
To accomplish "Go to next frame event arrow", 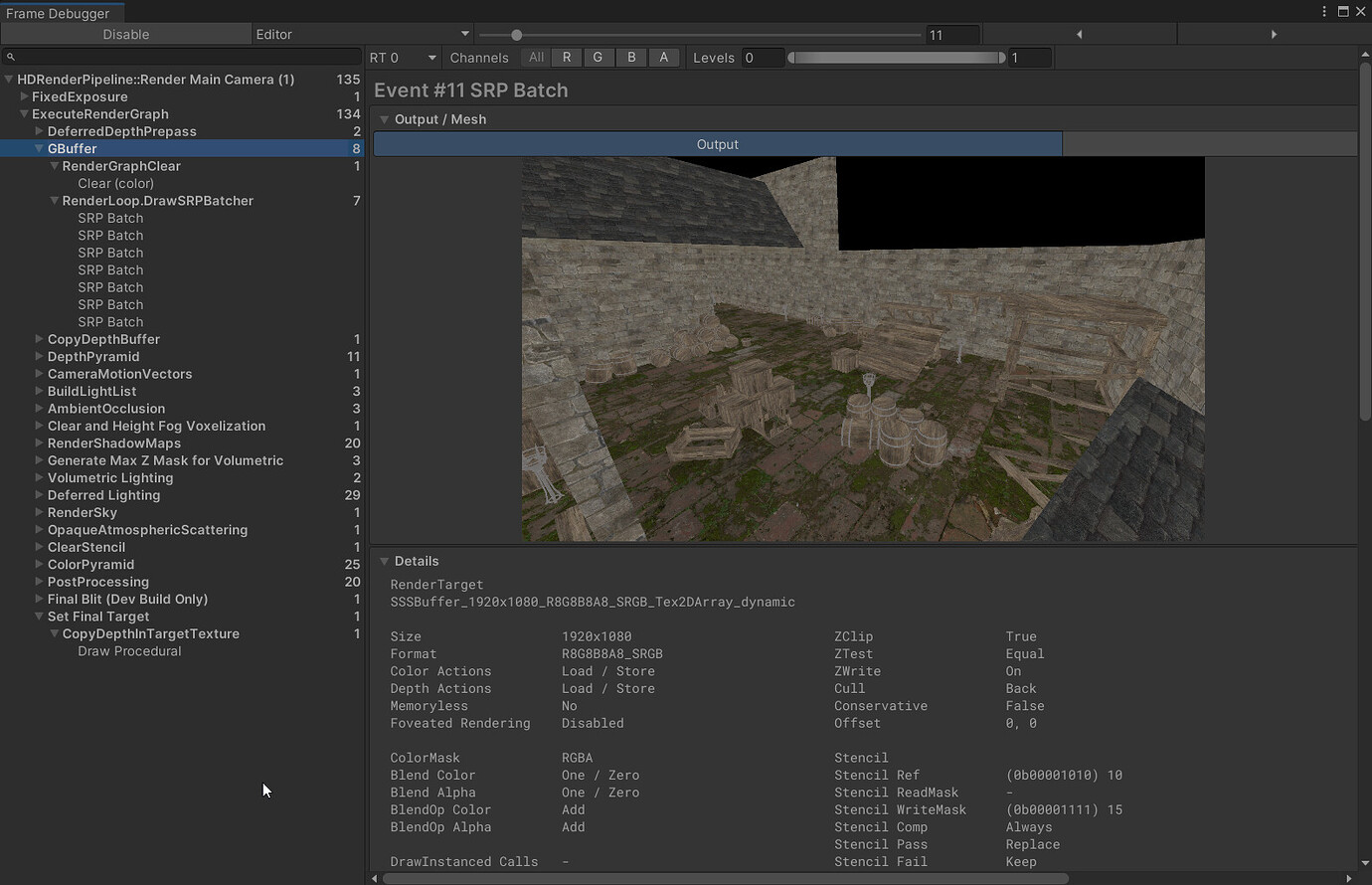I will [1274, 34].
